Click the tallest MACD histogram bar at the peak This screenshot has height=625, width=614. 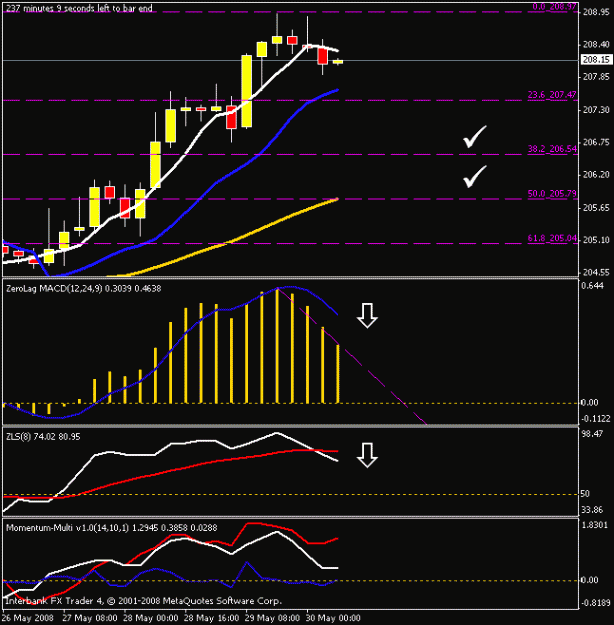pyautogui.click(x=277, y=346)
